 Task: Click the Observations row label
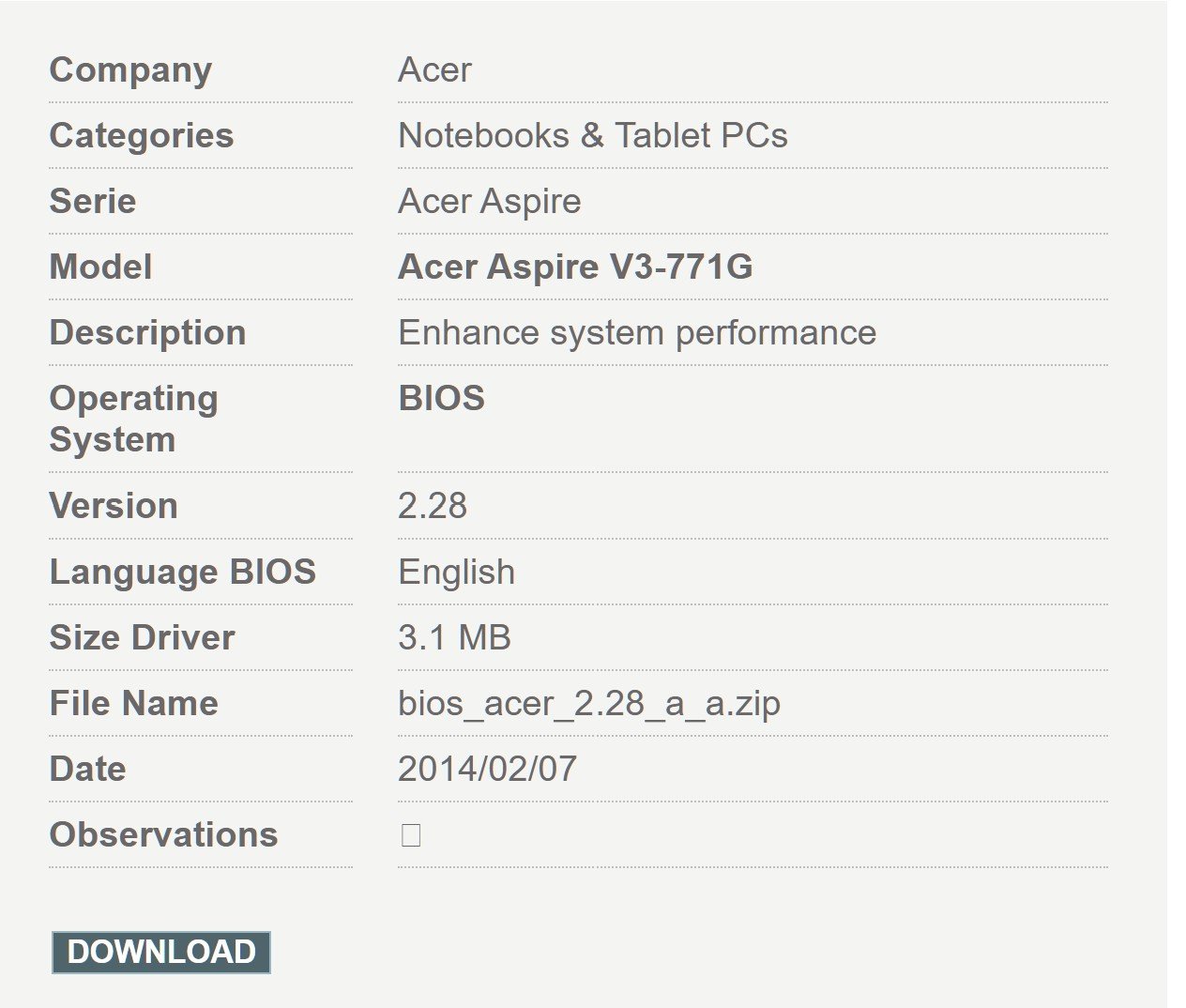pyautogui.click(x=163, y=835)
